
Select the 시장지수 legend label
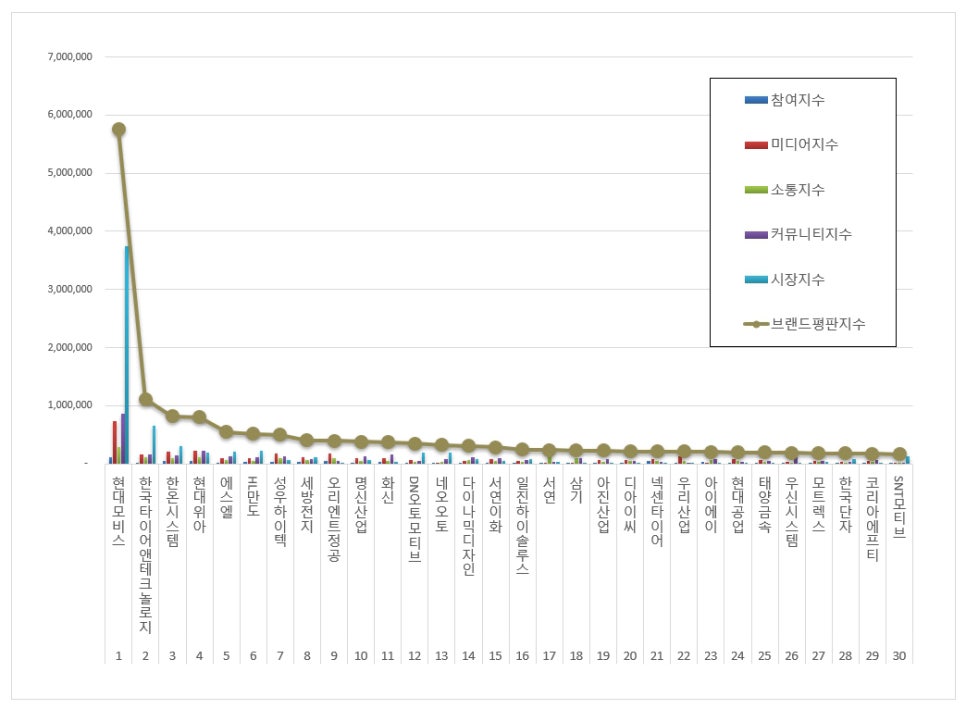pos(798,279)
